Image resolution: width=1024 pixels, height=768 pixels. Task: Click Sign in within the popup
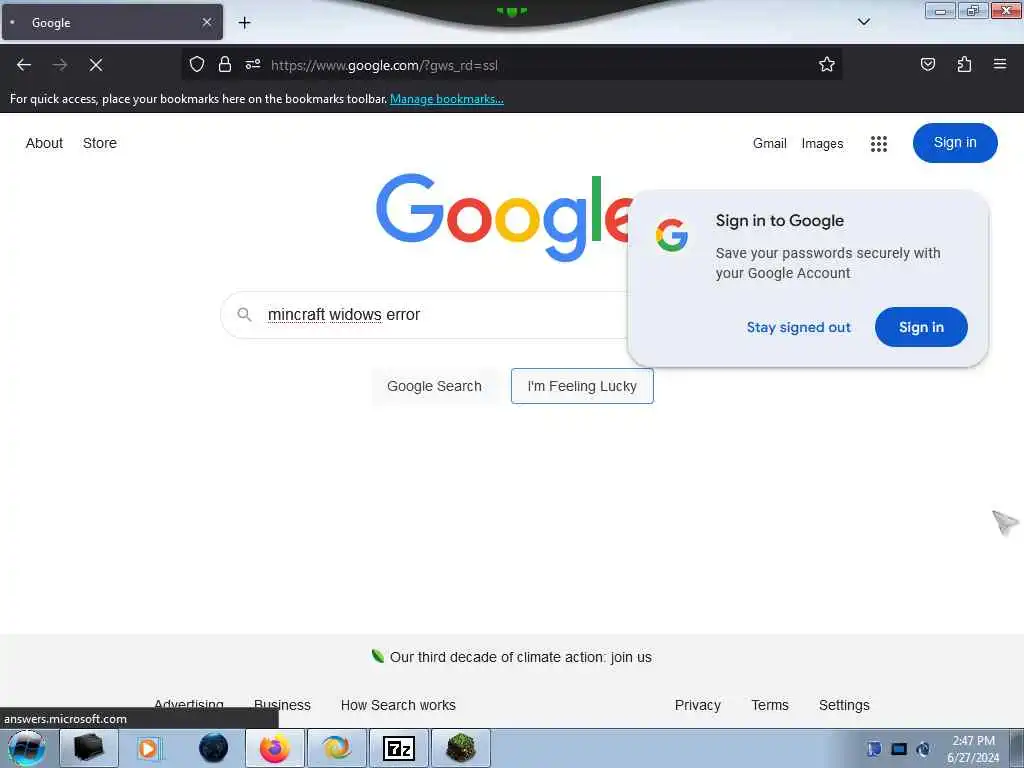tap(921, 327)
